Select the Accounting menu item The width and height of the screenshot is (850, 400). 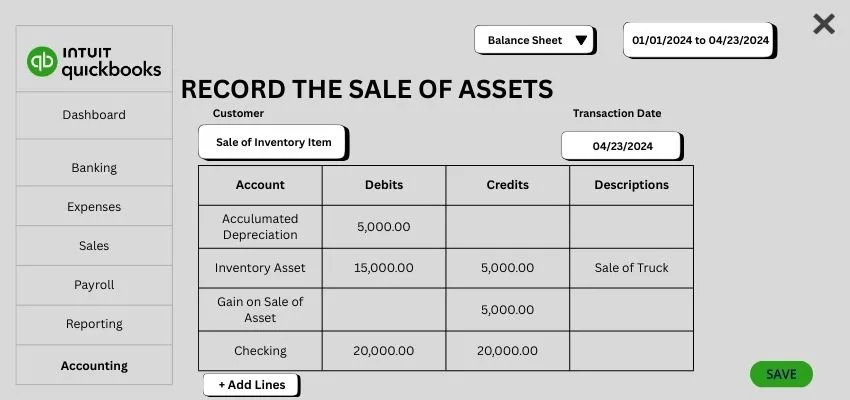pyautogui.click(x=94, y=366)
